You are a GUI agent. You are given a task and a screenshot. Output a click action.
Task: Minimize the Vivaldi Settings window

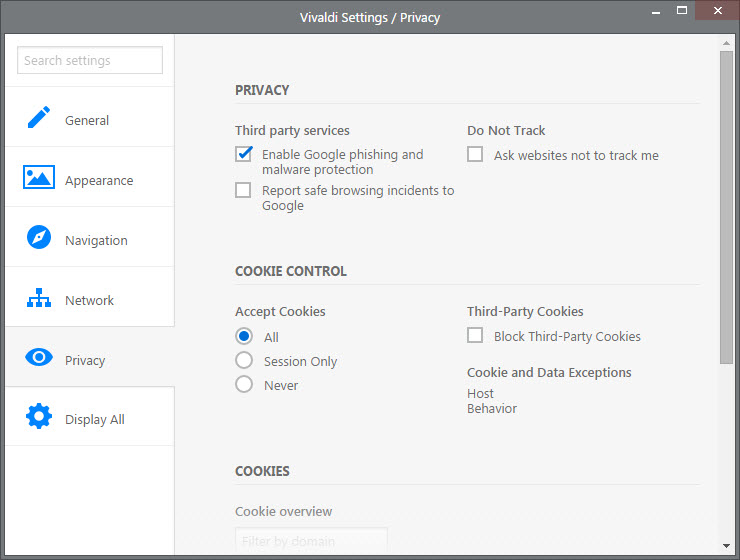click(x=656, y=11)
